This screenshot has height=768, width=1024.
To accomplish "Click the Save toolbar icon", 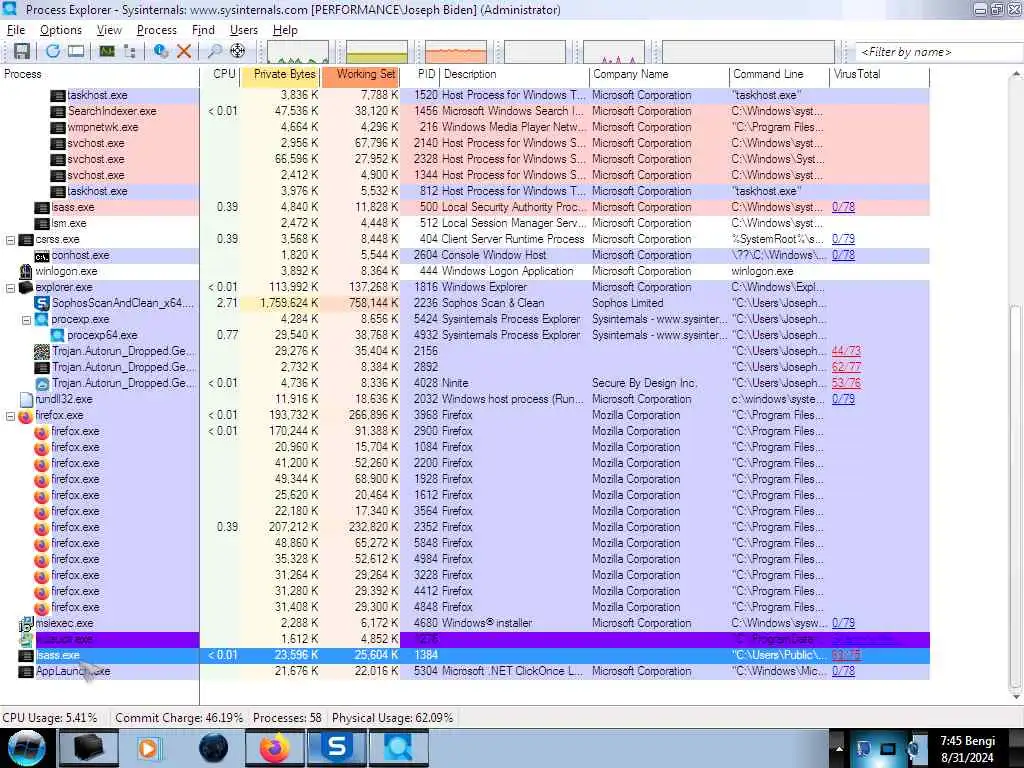I will coord(22,51).
